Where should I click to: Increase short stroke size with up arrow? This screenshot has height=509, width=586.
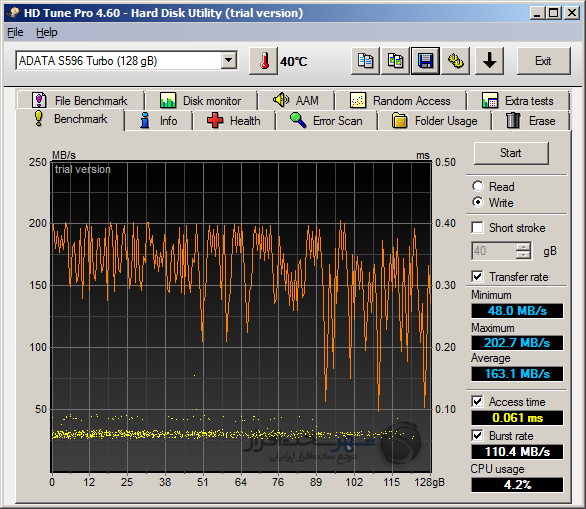tap(523, 247)
